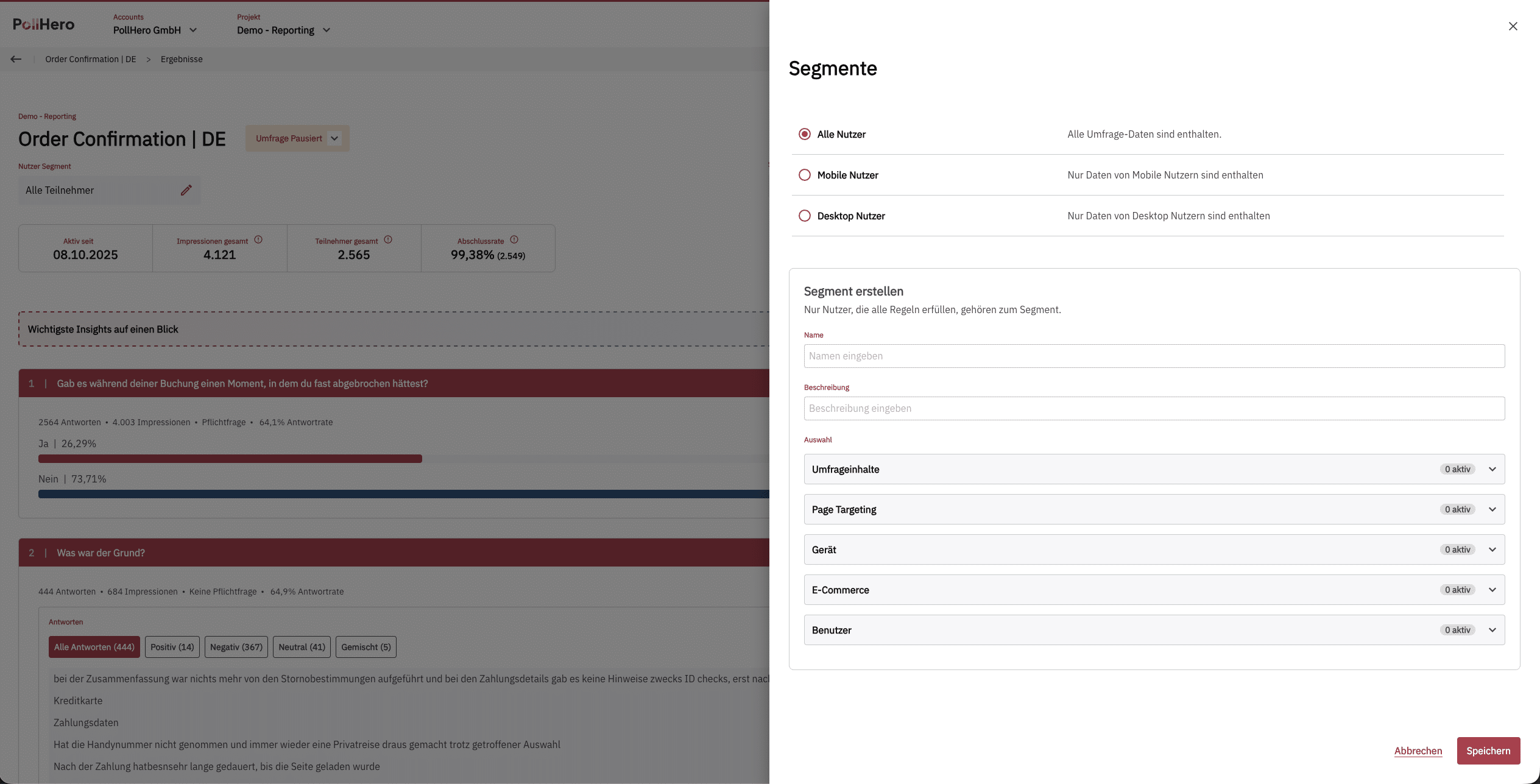The height and width of the screenshot is (784, 1540).
Task: Click the Namen eingeben input field
Action: tap(1154, 356)
